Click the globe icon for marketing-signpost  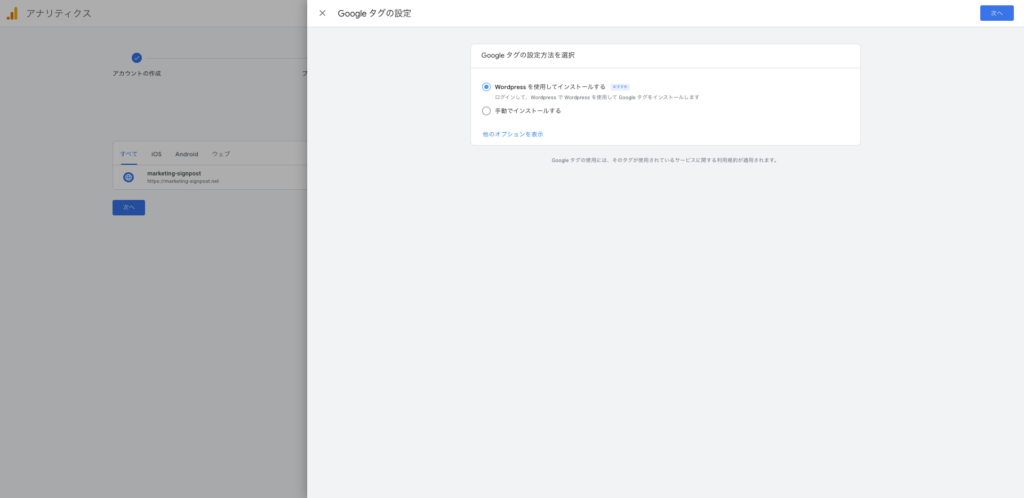(x=129, y=178)
